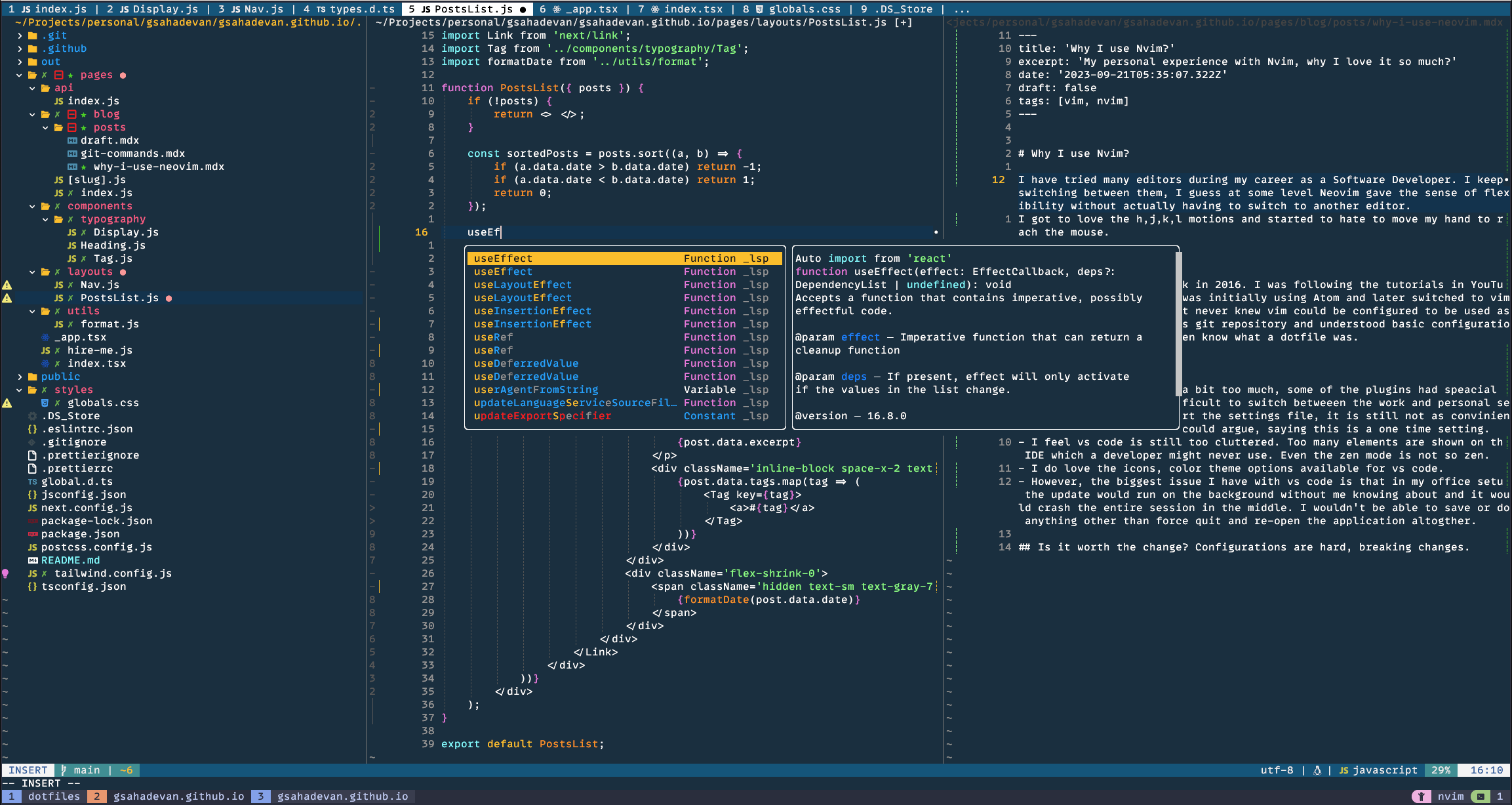
Task: Click JS icon next to PostsList.js
Action: click(59, 298)
